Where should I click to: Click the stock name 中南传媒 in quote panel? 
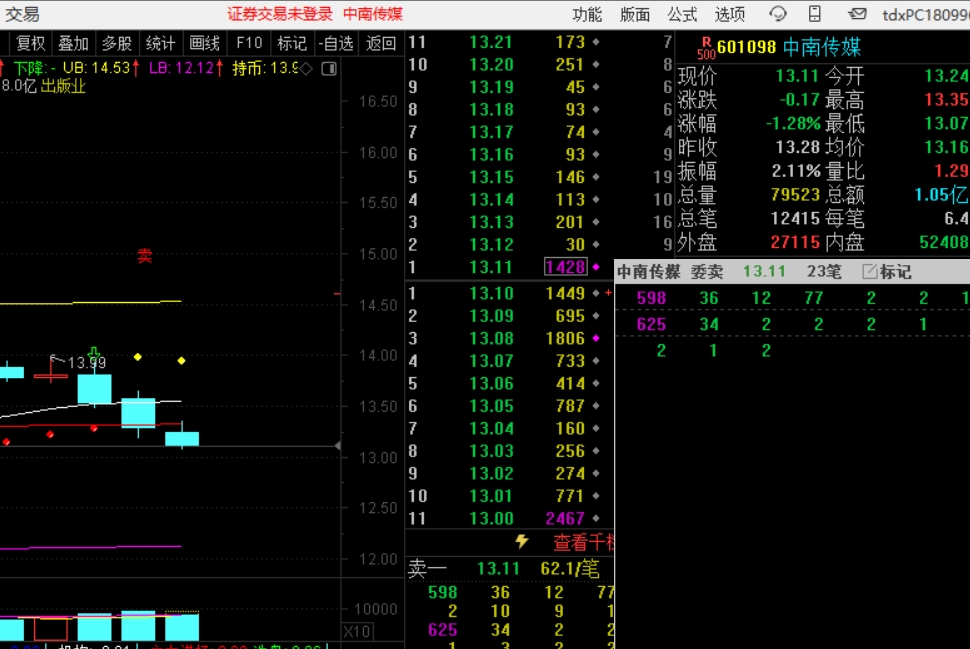coord(822,48)
